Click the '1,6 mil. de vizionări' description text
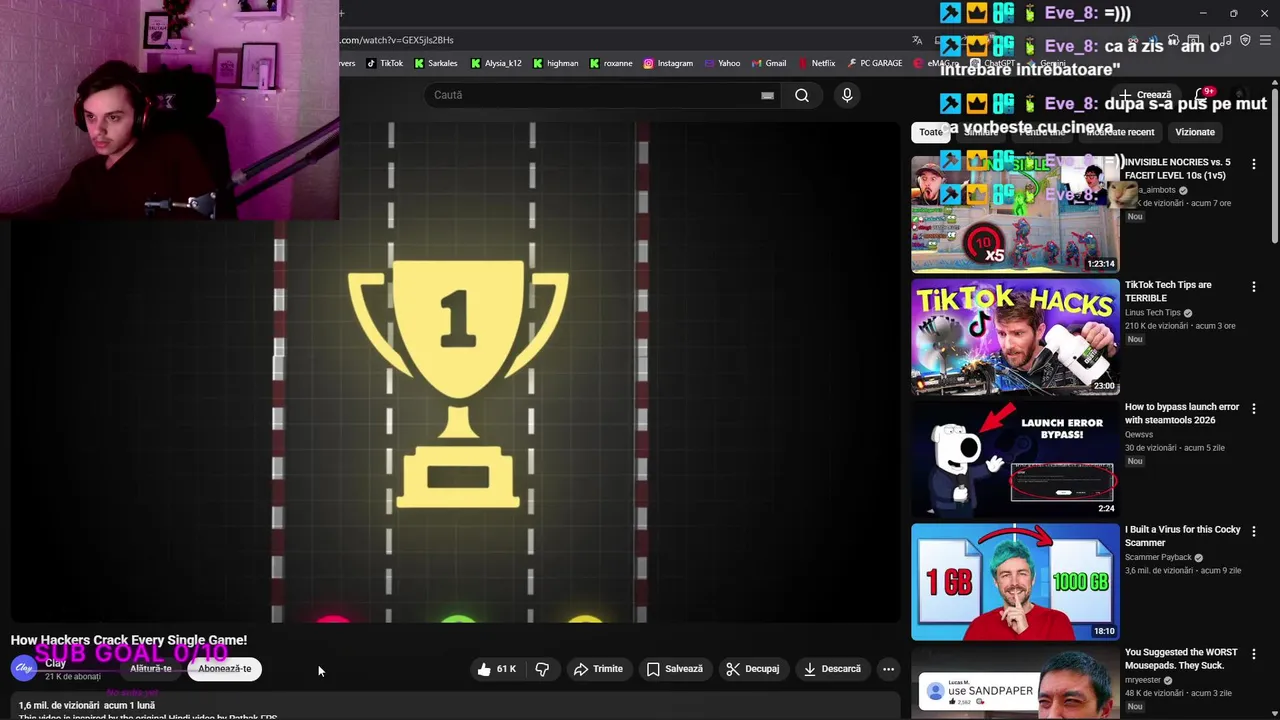1280x720 pixels. (87, 705)
